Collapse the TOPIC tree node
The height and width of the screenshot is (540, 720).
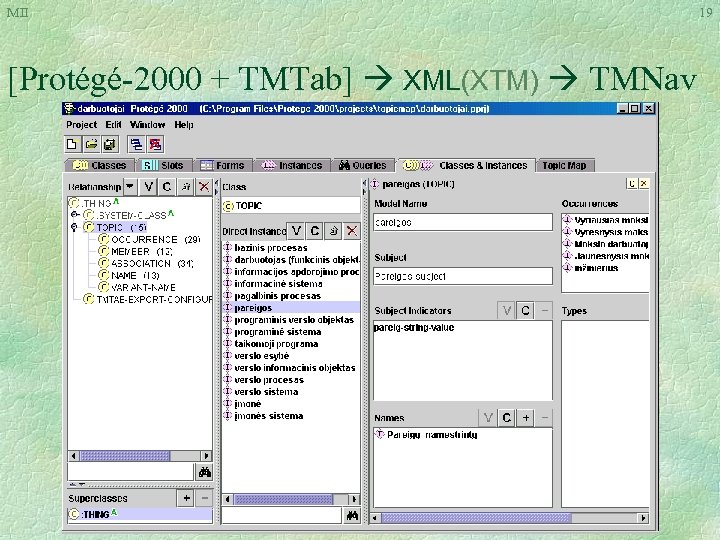(74, 227)
